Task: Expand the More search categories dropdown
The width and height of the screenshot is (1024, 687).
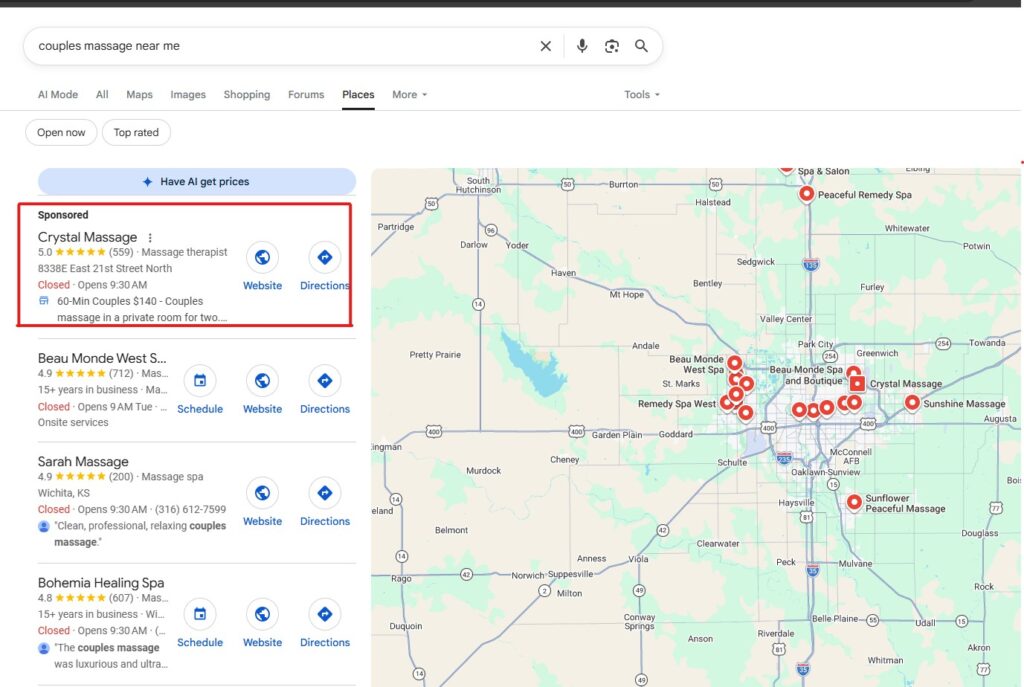Action: click(x=409, y=95)
